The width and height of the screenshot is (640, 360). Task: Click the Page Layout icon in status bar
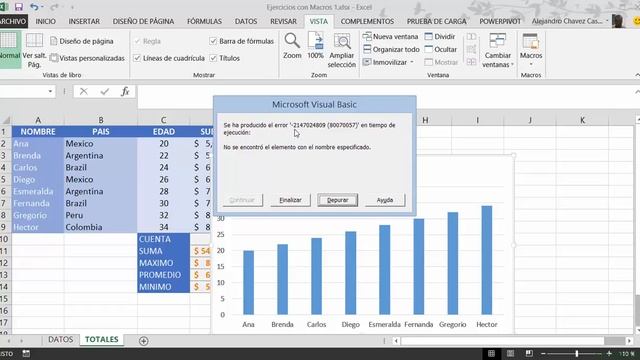pyautogui.click(x=510, y=354)
